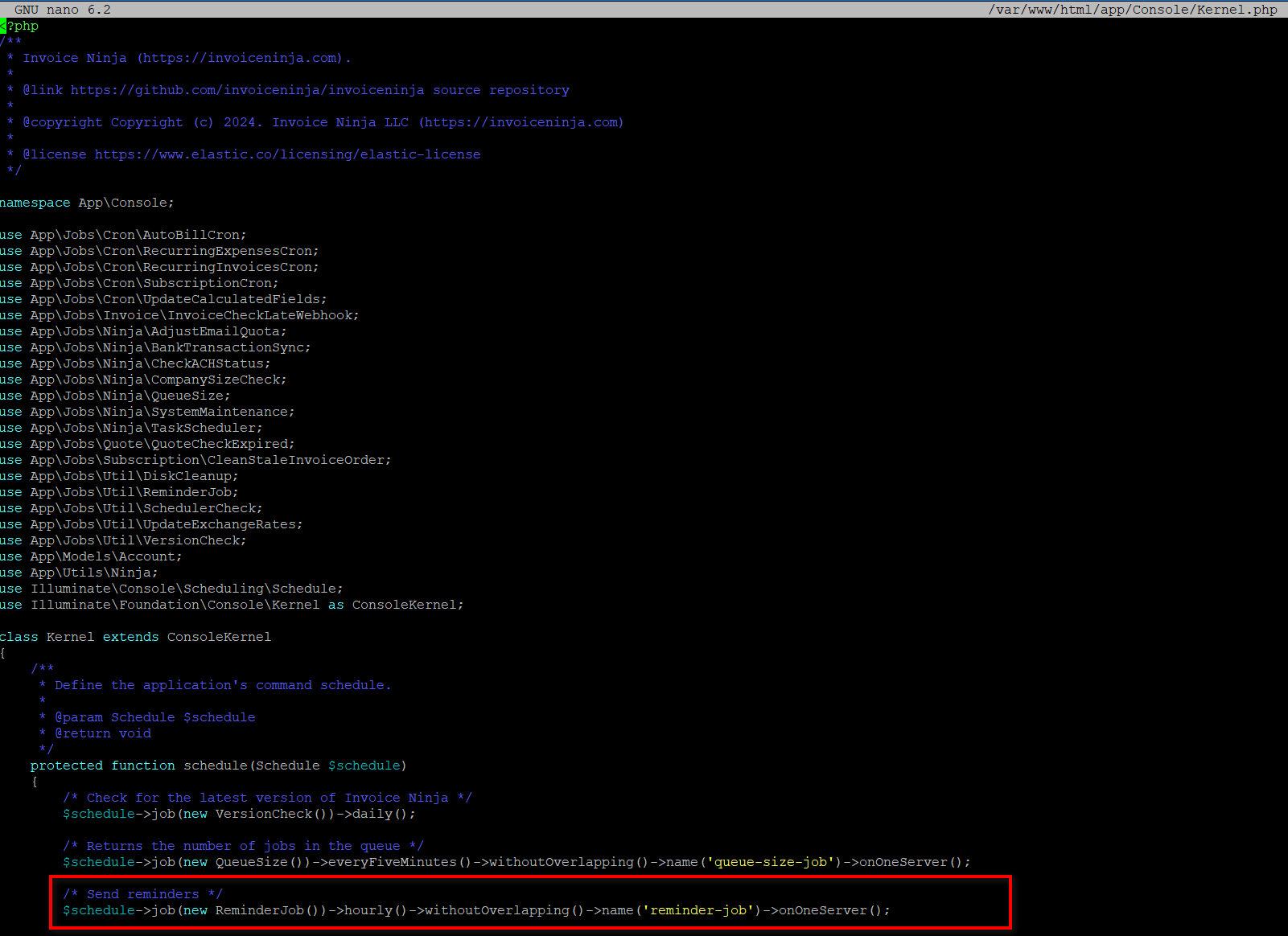Click the Returns the number of jobs comment

click(244, 846)
